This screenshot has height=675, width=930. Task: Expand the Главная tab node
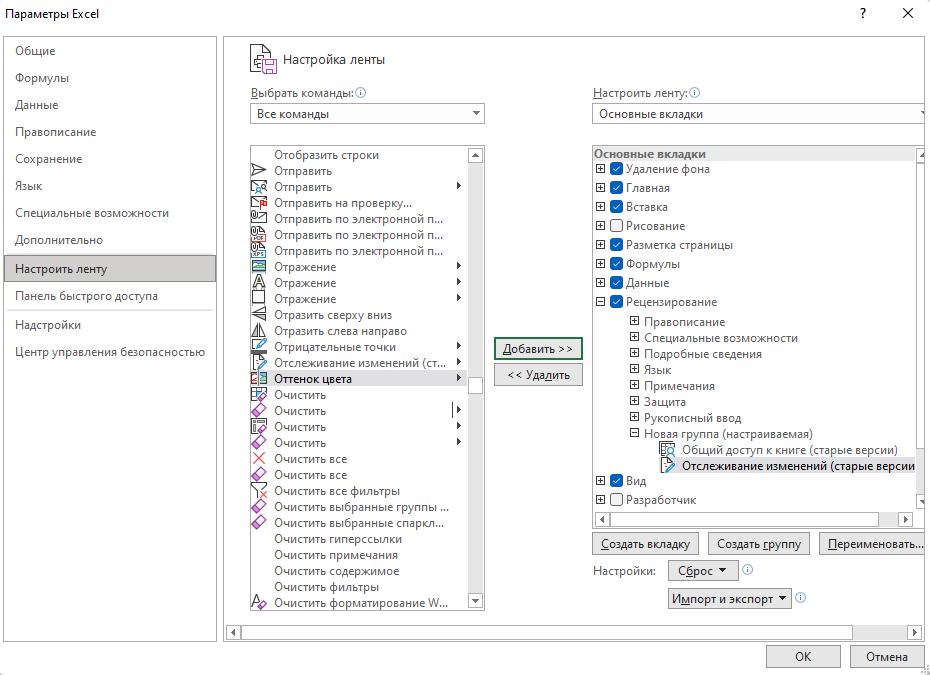[x=600, y=188]
